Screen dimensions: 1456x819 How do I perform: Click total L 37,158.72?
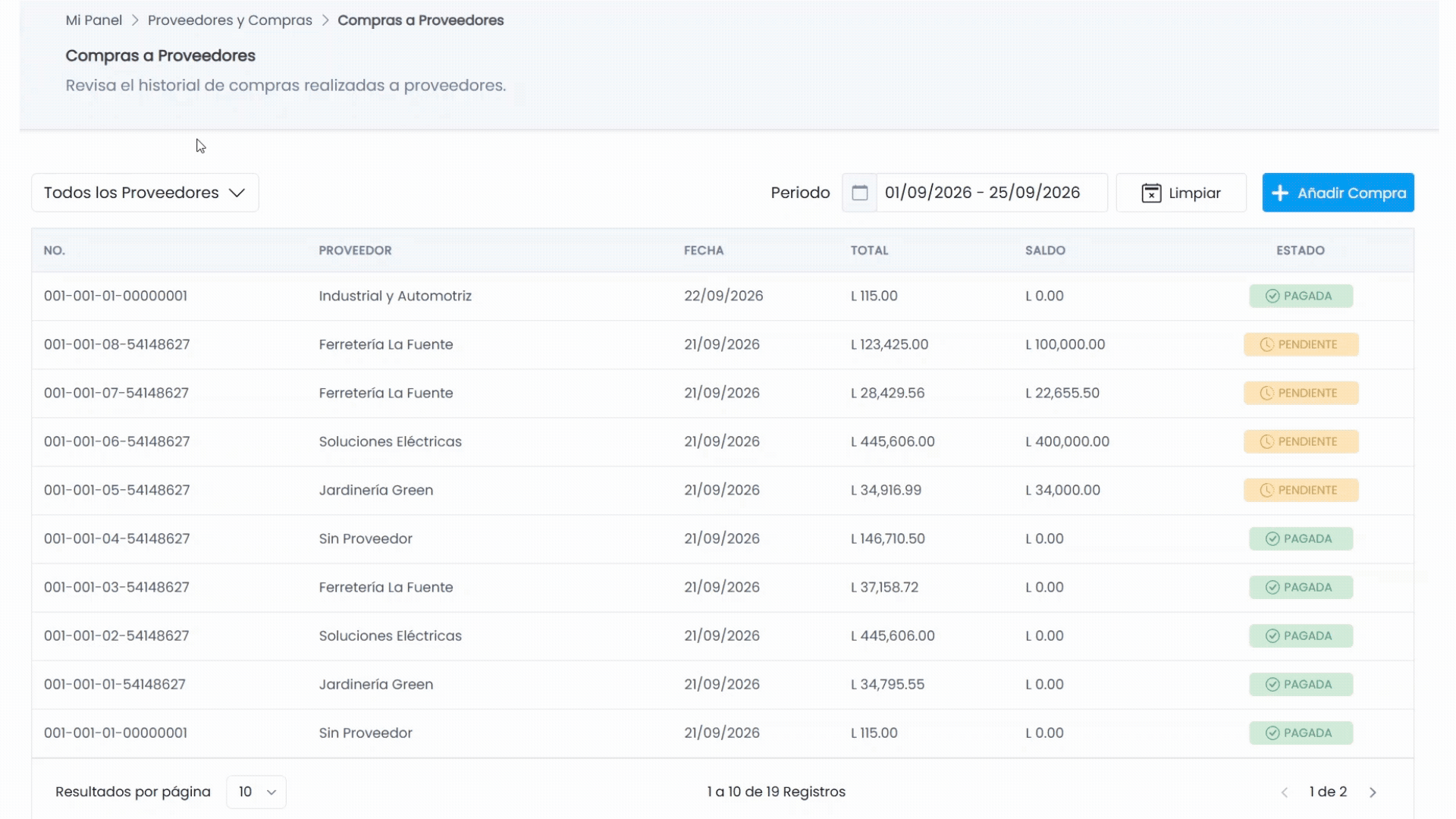click(x=884, y=587)
